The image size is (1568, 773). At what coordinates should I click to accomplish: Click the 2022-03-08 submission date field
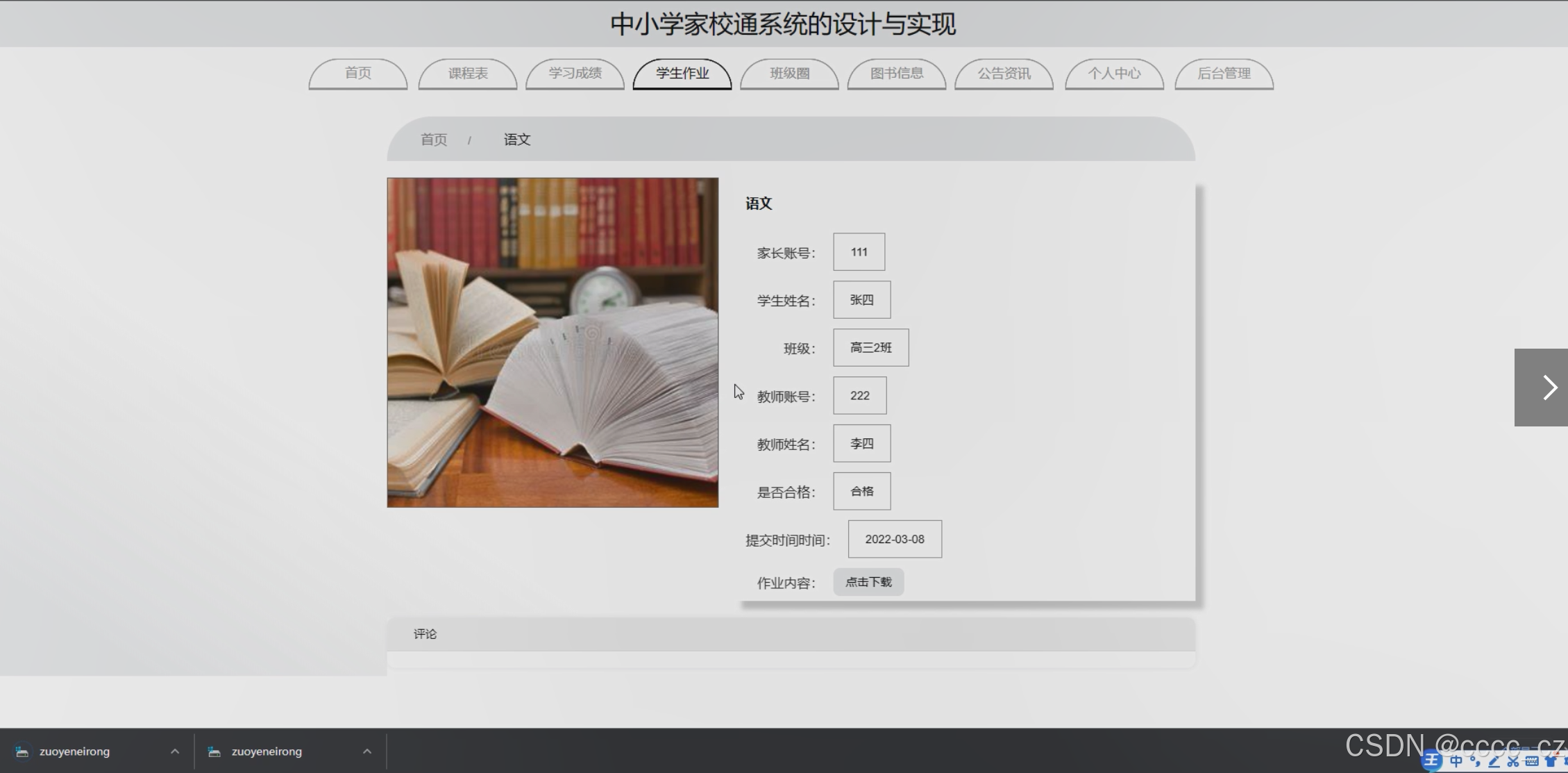[895, 539]
